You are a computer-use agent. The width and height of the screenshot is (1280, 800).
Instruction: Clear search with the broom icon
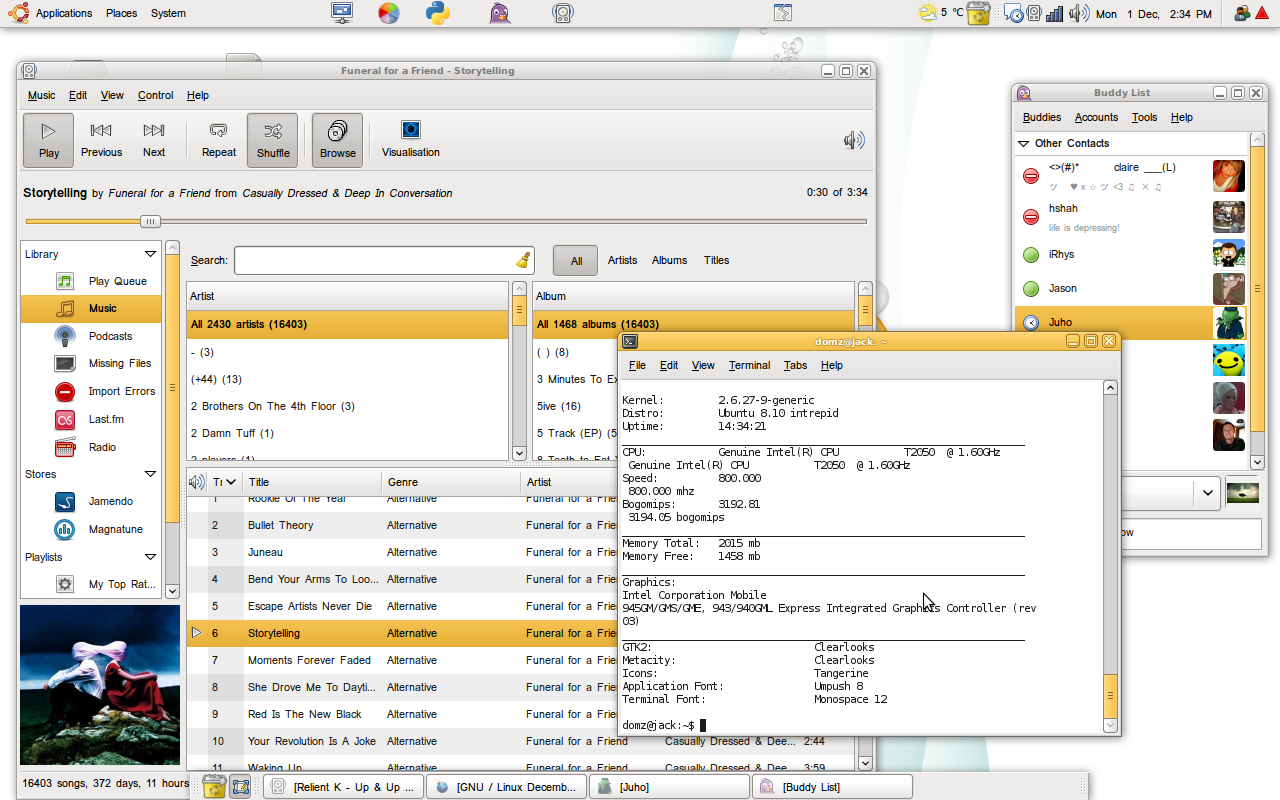coord(522,260)
